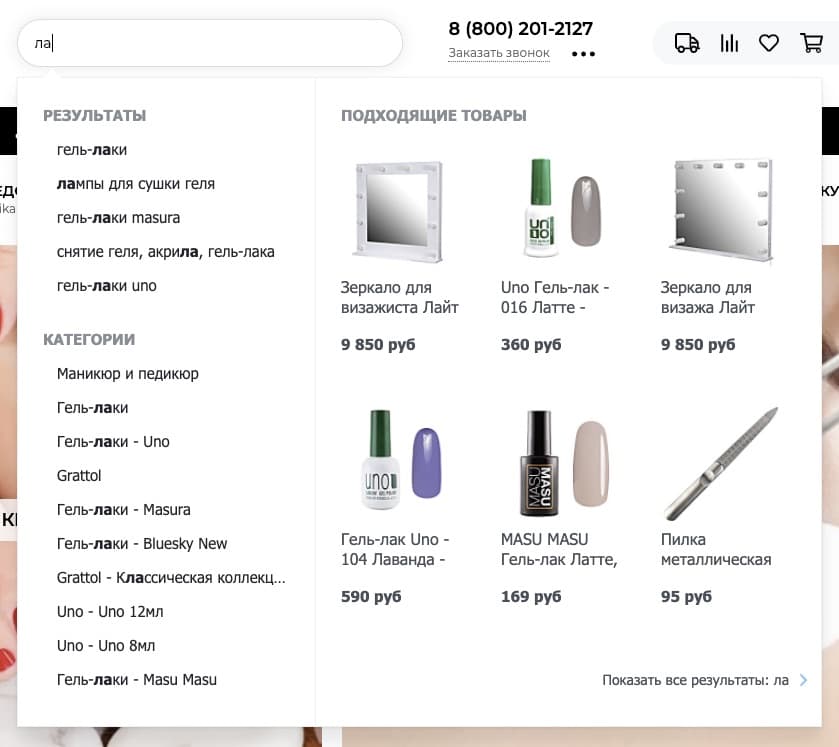Open the shopping cart icon
Screen dimensions: 839x747
810,43
